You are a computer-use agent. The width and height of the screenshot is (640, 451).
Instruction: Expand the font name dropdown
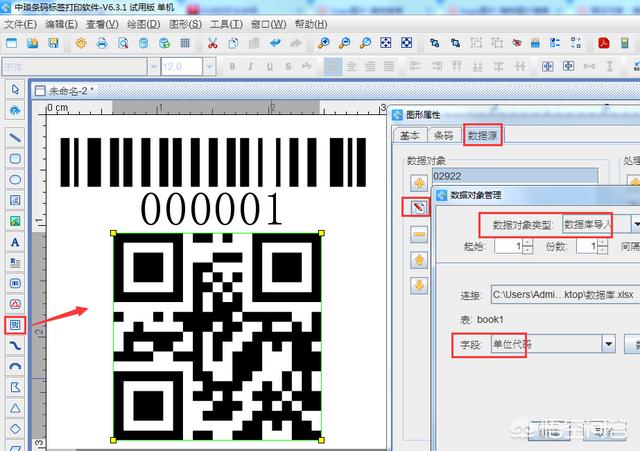[153, 67]
